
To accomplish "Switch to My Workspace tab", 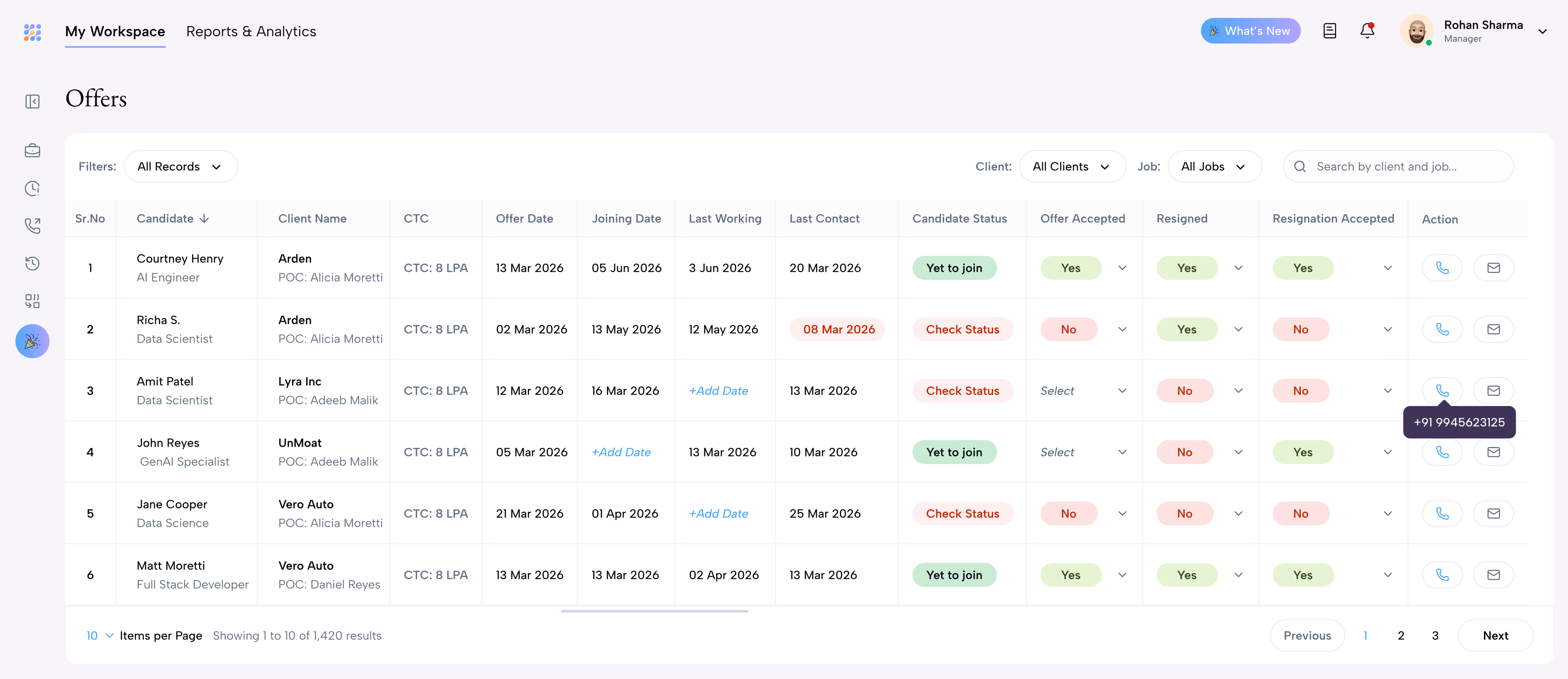I will click(x=115, y=32).
